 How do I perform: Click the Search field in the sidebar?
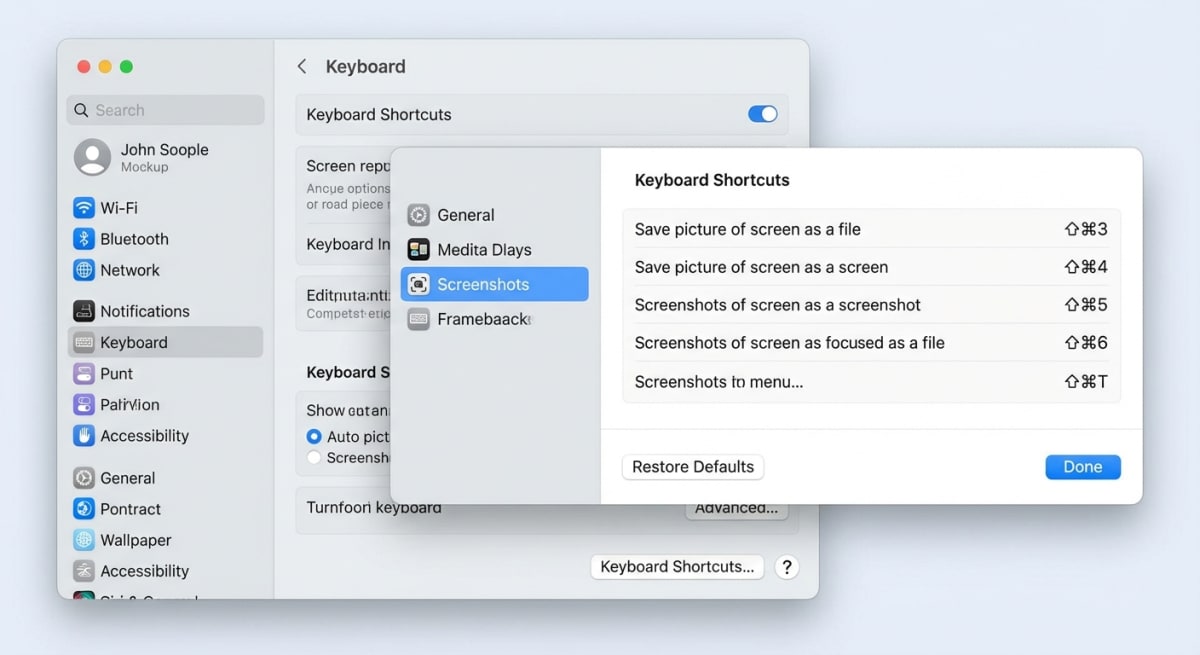tap(164, 109)
